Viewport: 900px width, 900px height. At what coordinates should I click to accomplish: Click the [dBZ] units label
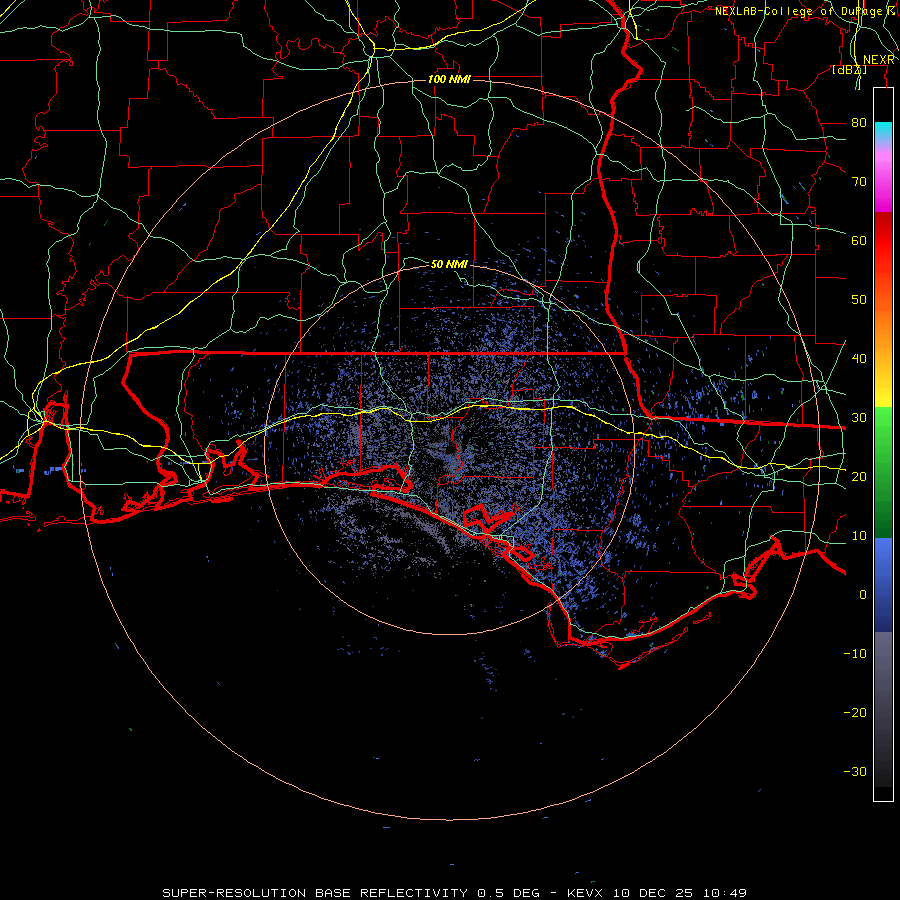click(x=849, y=70)
